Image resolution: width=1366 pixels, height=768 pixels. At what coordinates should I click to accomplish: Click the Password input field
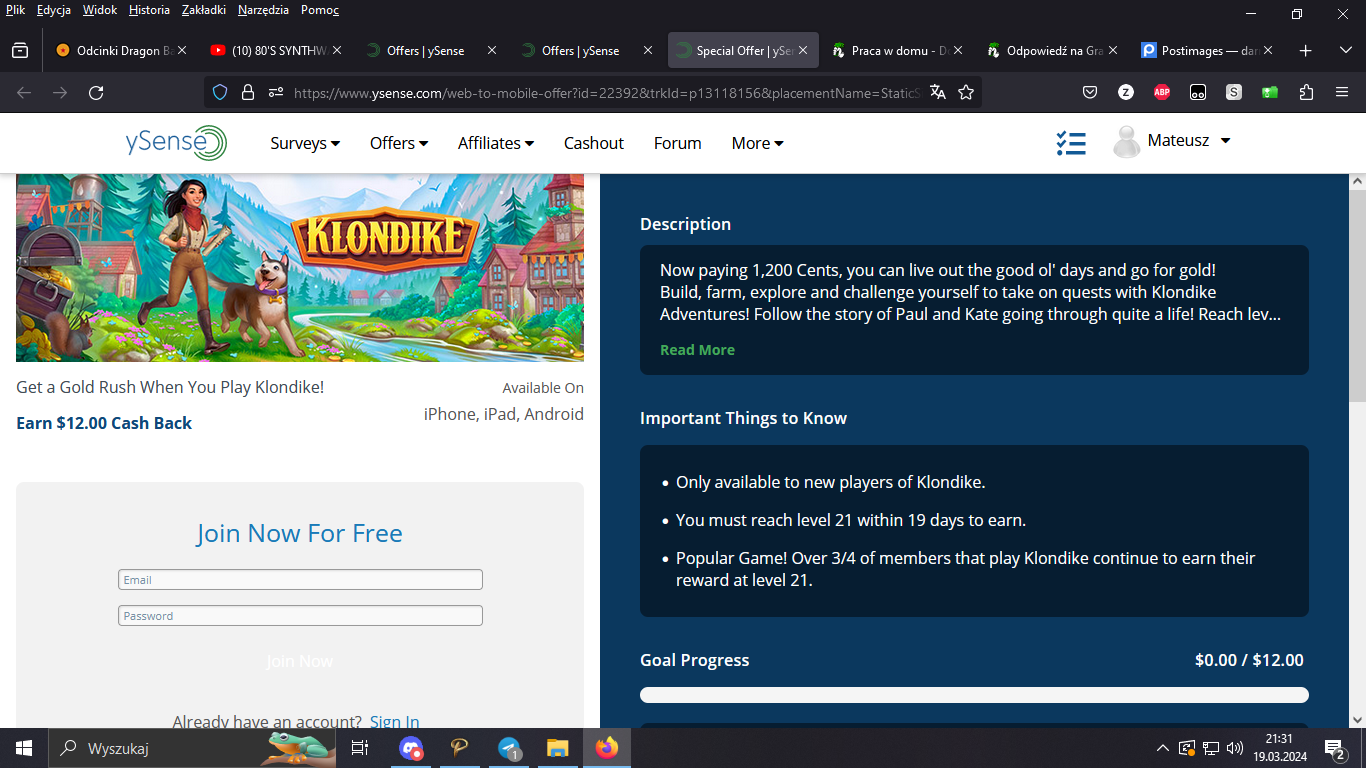click(x=300, y=616)
